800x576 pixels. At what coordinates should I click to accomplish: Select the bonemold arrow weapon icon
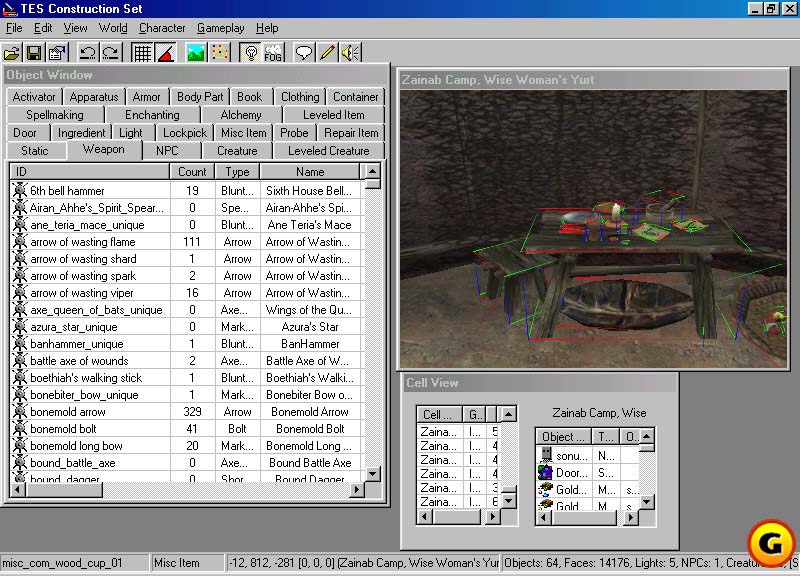pyautogui.click(x=19, y=411)
